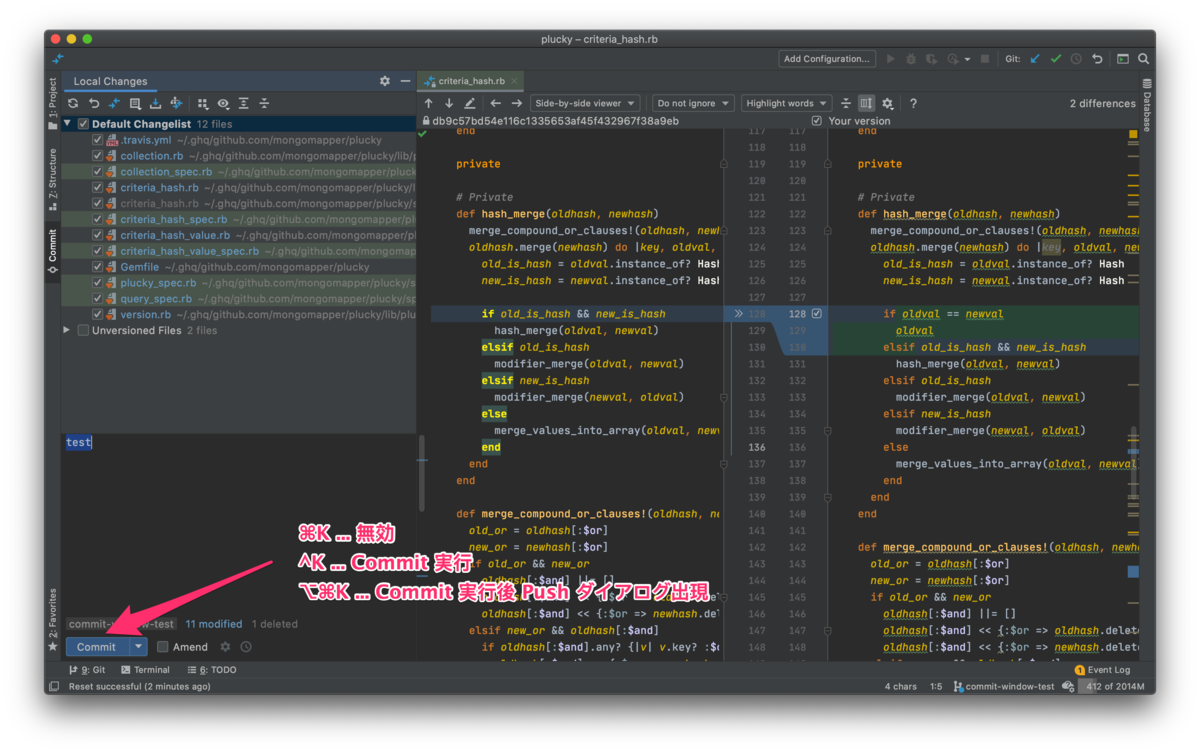The height and width of the screenshot is (753, 1200).
Task: Uncheck the version.rb file checkbox
Action: coord(97,314)
